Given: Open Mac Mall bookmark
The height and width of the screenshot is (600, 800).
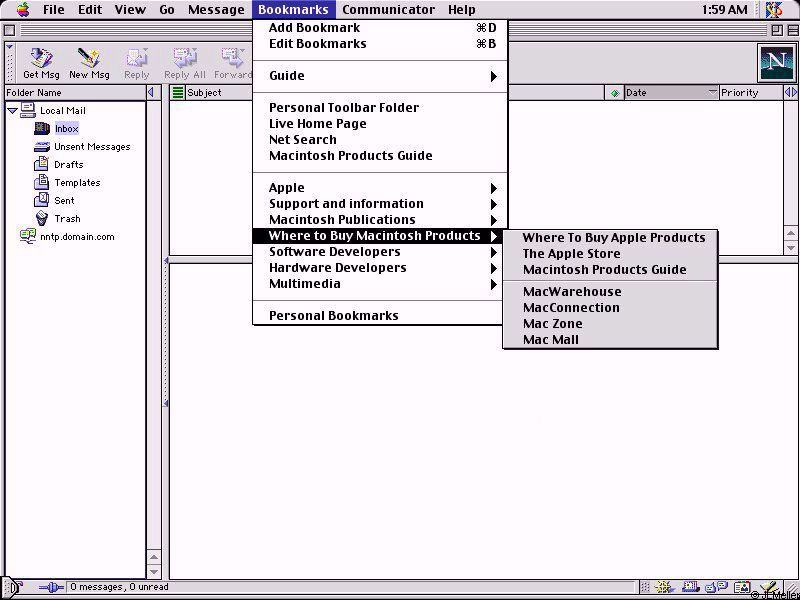Looking at the screenshot, I should pos(610,340).
